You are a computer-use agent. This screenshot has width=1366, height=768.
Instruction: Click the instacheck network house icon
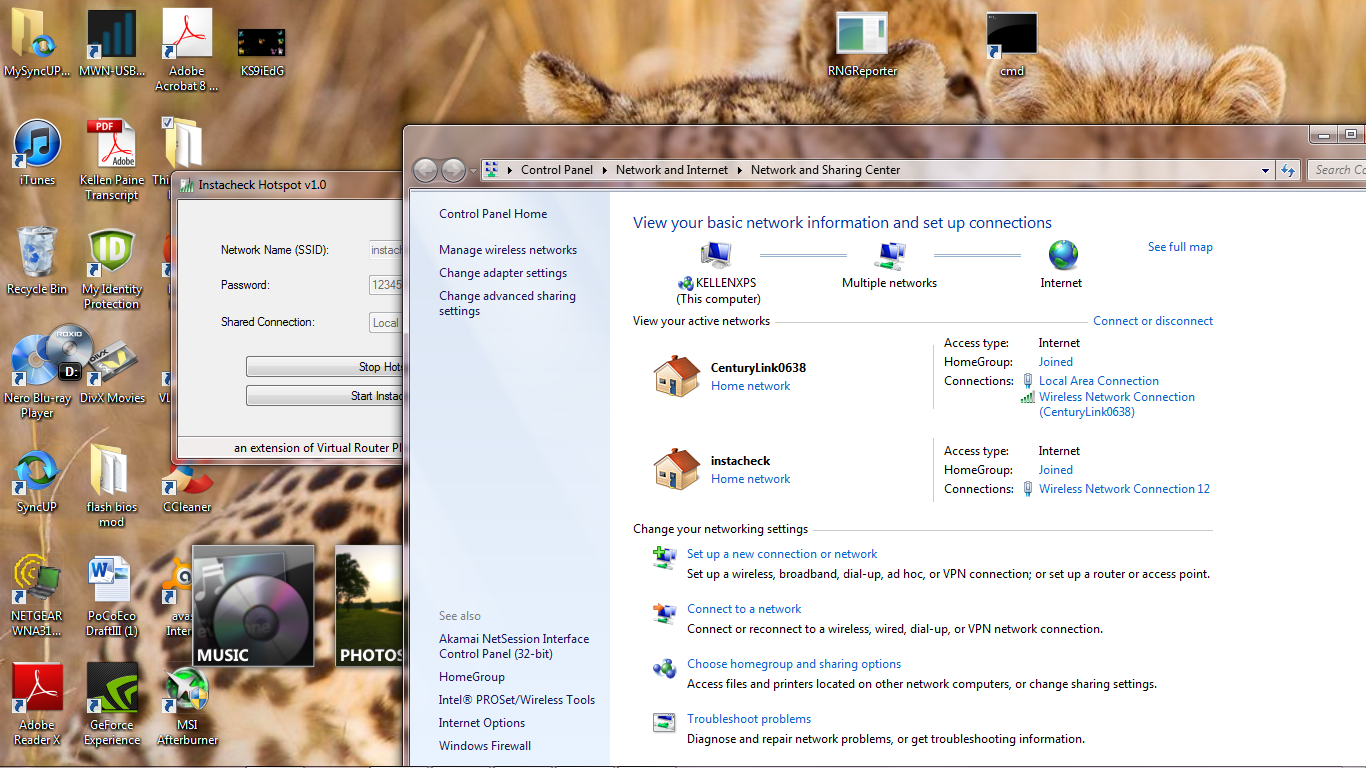676,469
